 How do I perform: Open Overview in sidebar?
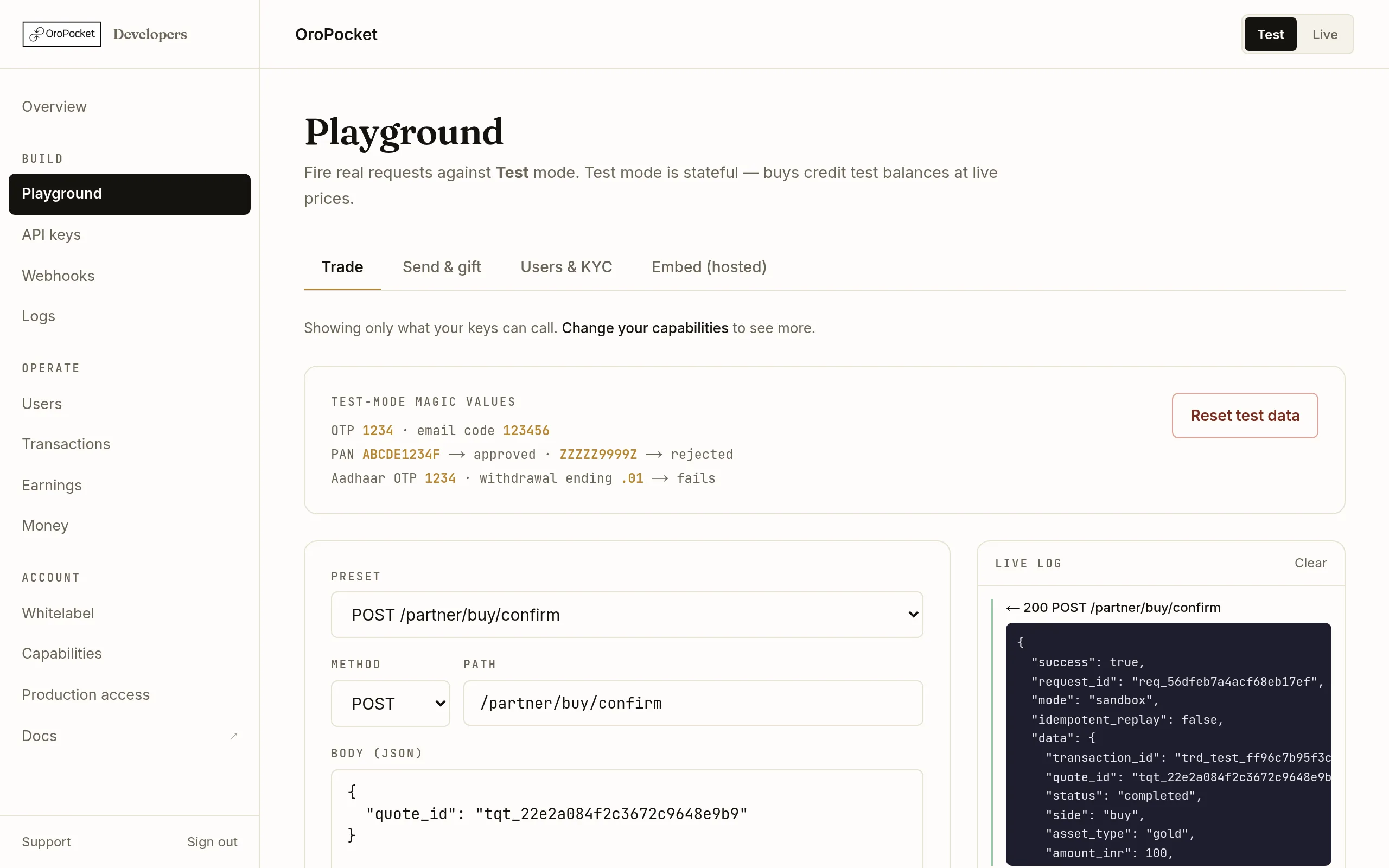click(129, 107)
